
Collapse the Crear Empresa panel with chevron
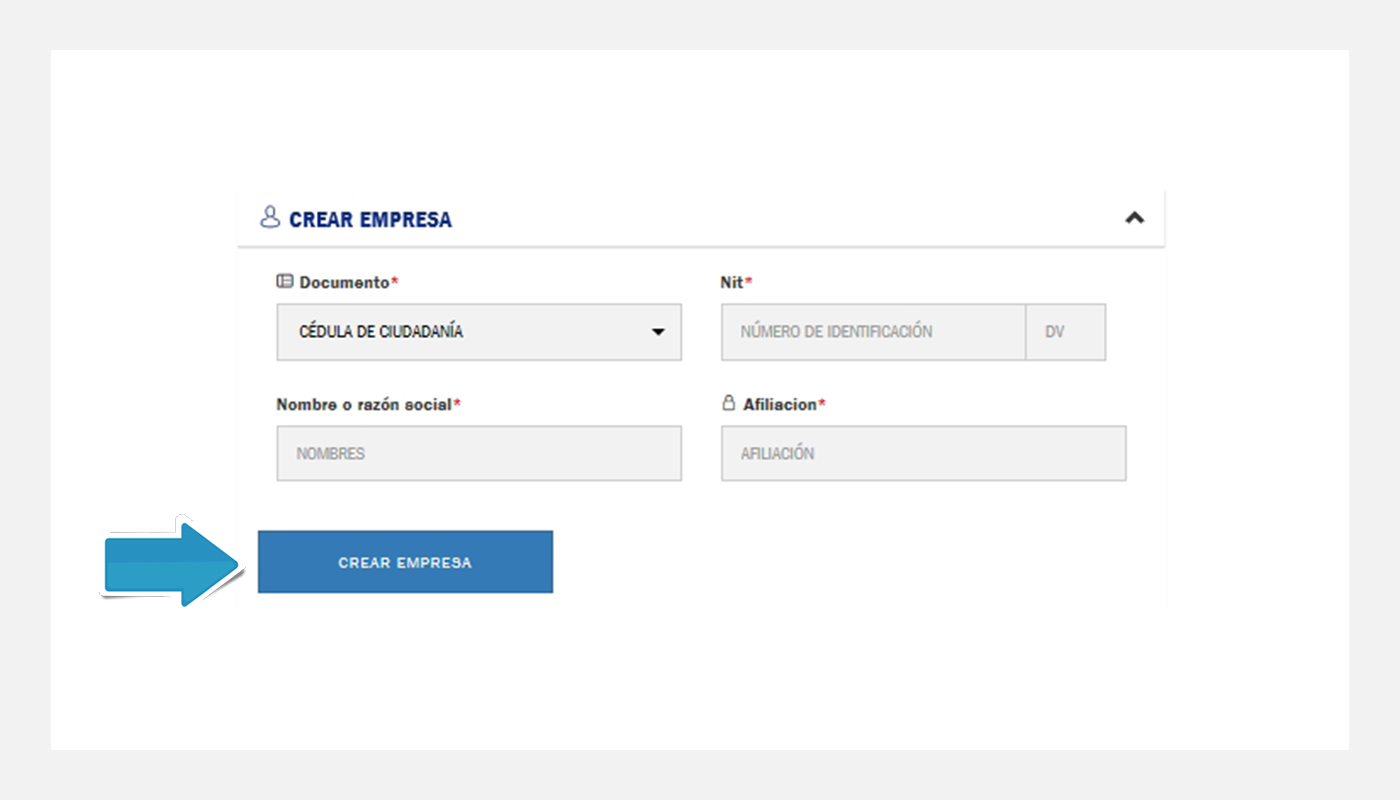[1134, 217]
